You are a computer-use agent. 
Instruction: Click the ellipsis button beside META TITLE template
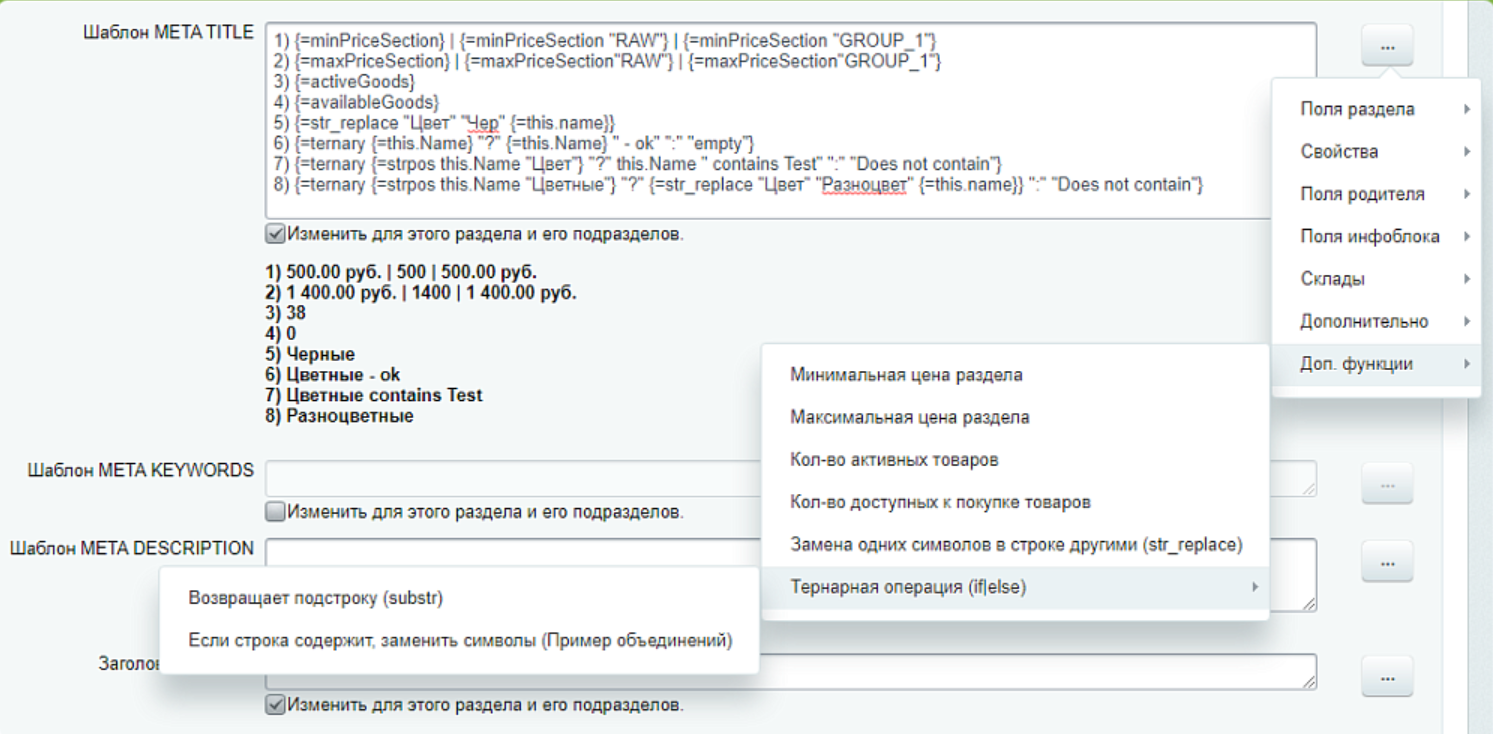1387,46
